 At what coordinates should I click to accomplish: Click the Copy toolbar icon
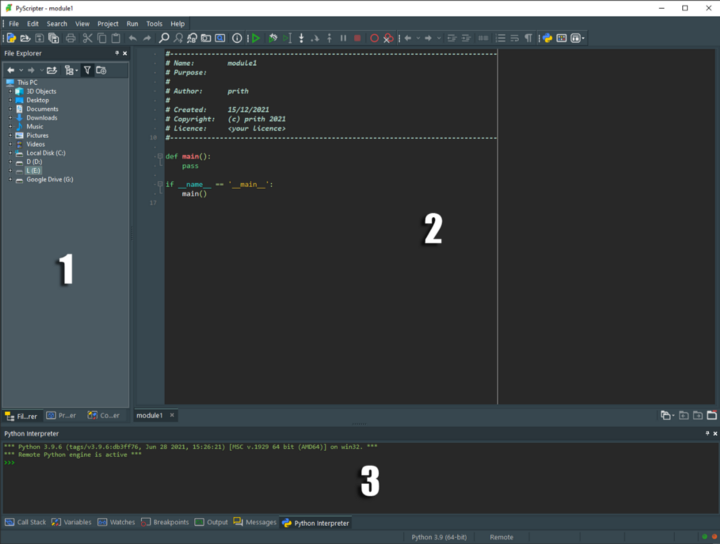[x=101, y=39]
